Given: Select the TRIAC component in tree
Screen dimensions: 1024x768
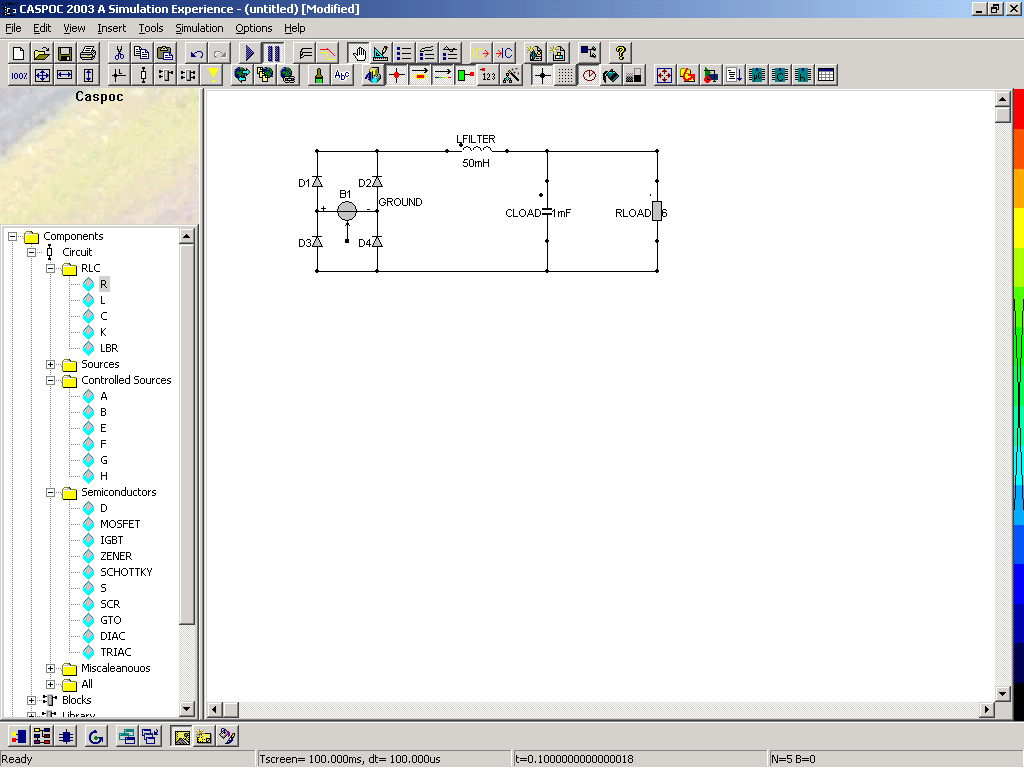Looking at the screenshot, I should [x=116, y=652].
